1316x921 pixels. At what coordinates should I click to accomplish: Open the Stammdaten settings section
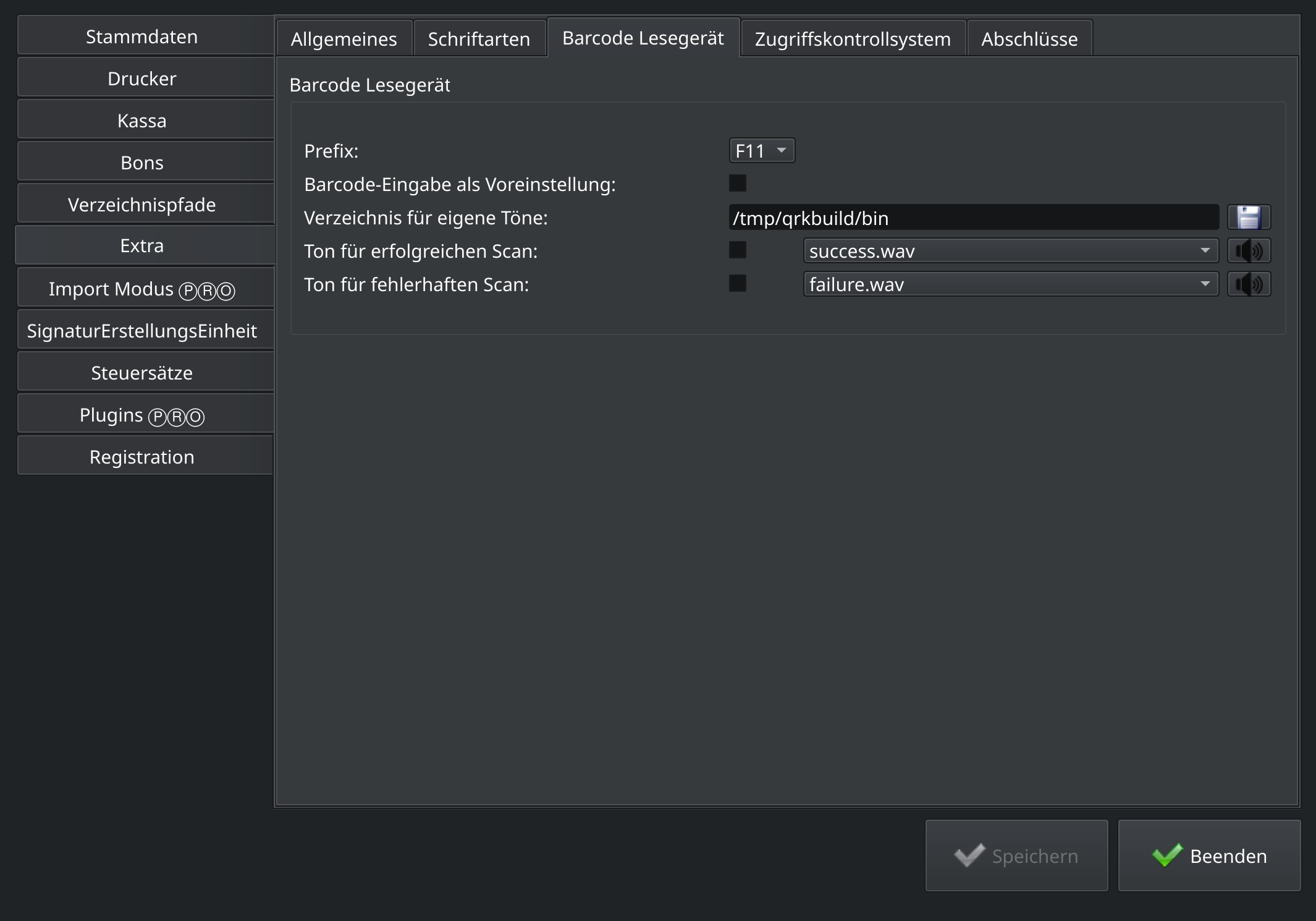[145, 36]
